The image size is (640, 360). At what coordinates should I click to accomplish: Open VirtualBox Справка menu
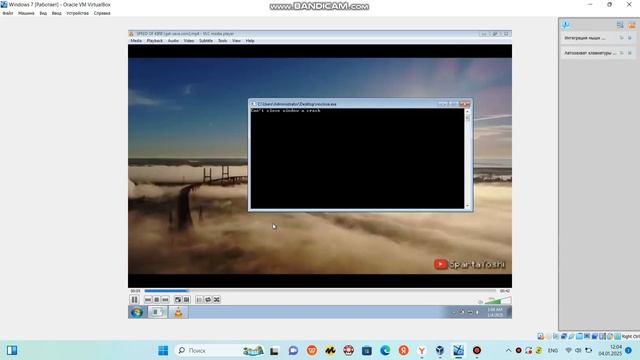click(x=102, y=13)
